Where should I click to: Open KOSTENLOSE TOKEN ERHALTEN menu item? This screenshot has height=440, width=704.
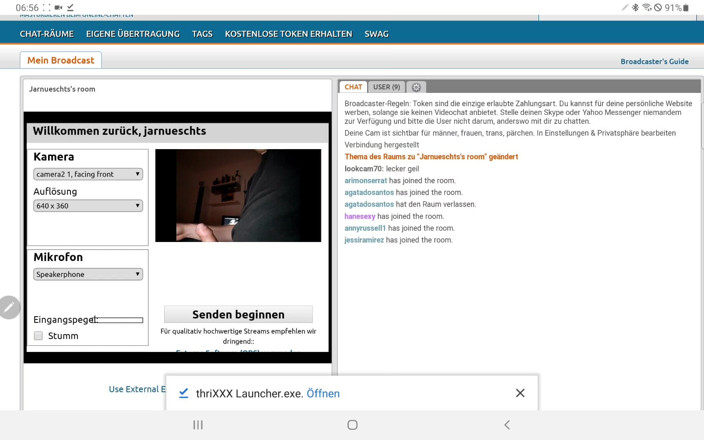(289, 34)
